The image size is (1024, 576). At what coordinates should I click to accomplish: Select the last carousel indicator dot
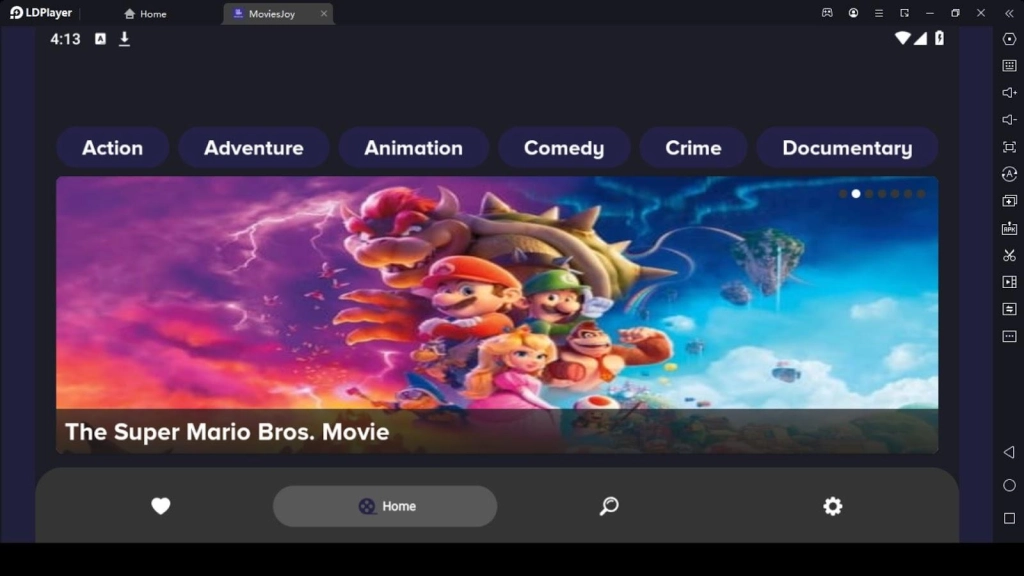point(921,194)
